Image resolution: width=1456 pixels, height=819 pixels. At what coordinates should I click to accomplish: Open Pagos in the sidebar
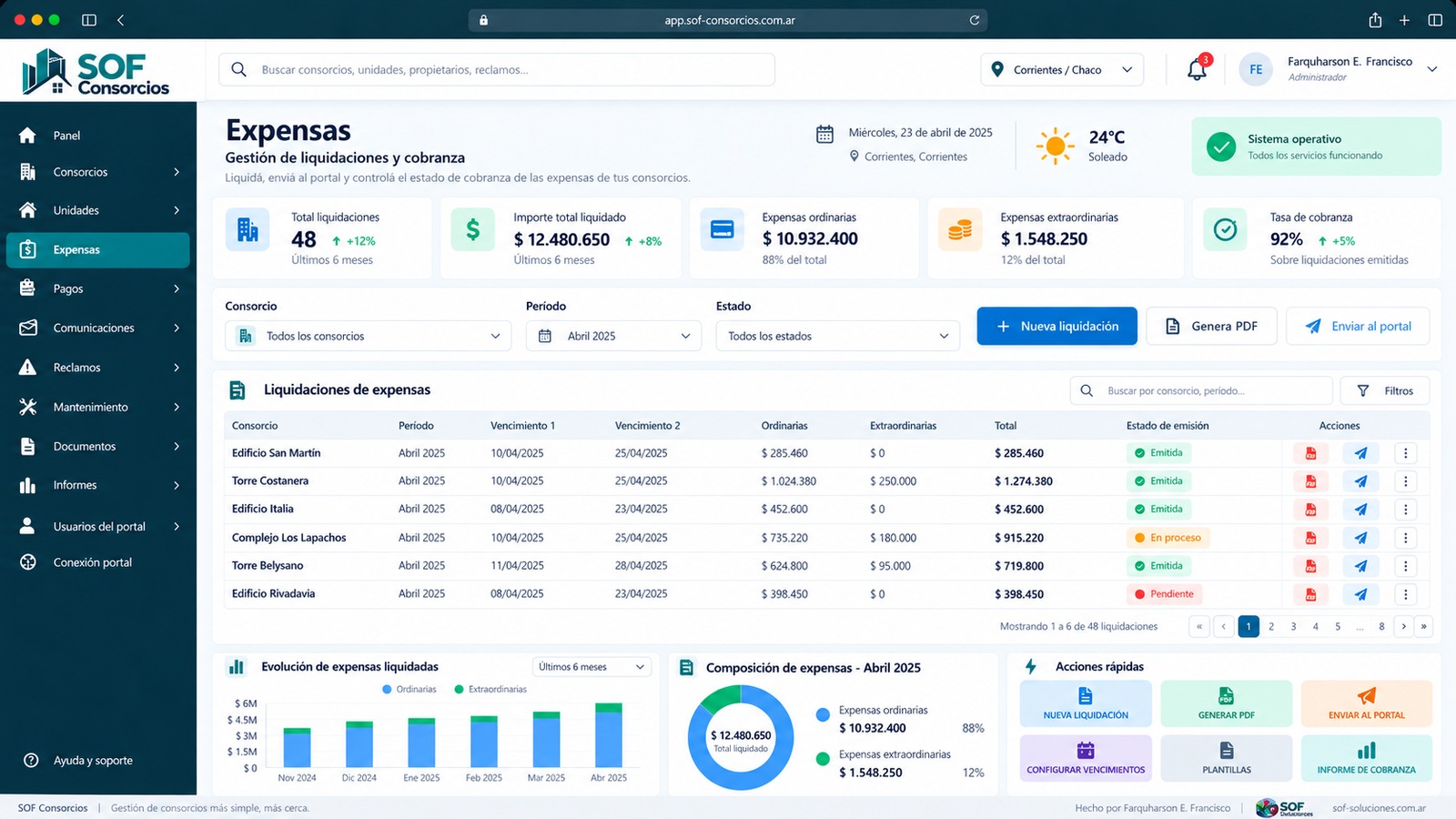click(x=98, y=288)
